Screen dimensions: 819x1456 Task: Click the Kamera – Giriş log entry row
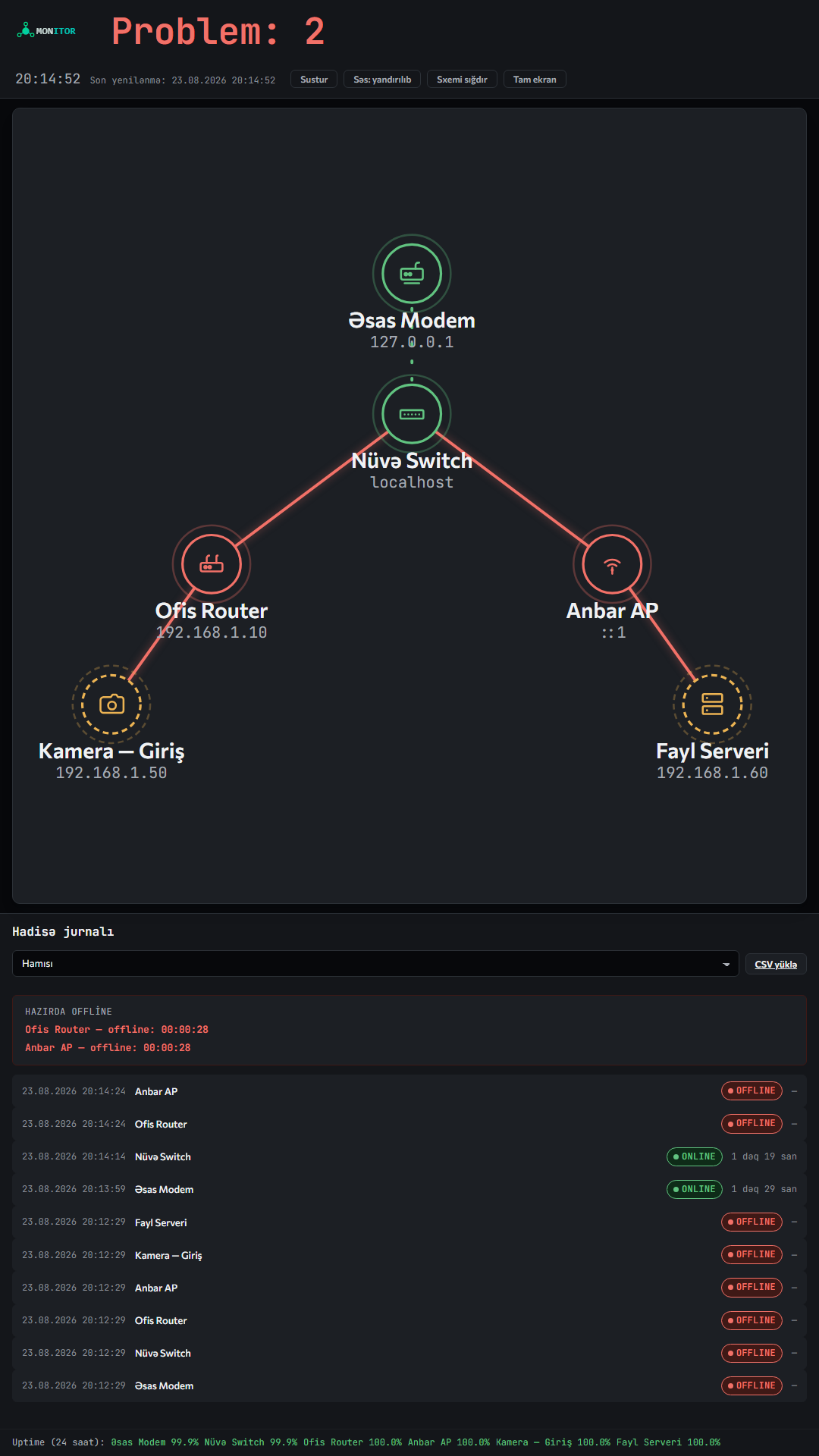[409, 1255]
